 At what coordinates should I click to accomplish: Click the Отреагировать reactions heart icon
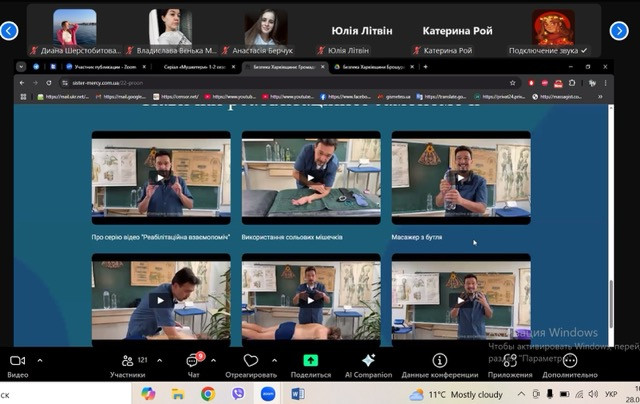click(x=251, y=360)
